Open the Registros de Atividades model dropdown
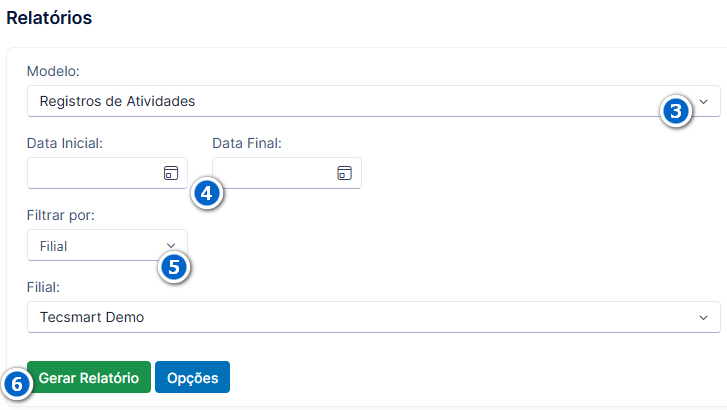 tap(374, 101)
